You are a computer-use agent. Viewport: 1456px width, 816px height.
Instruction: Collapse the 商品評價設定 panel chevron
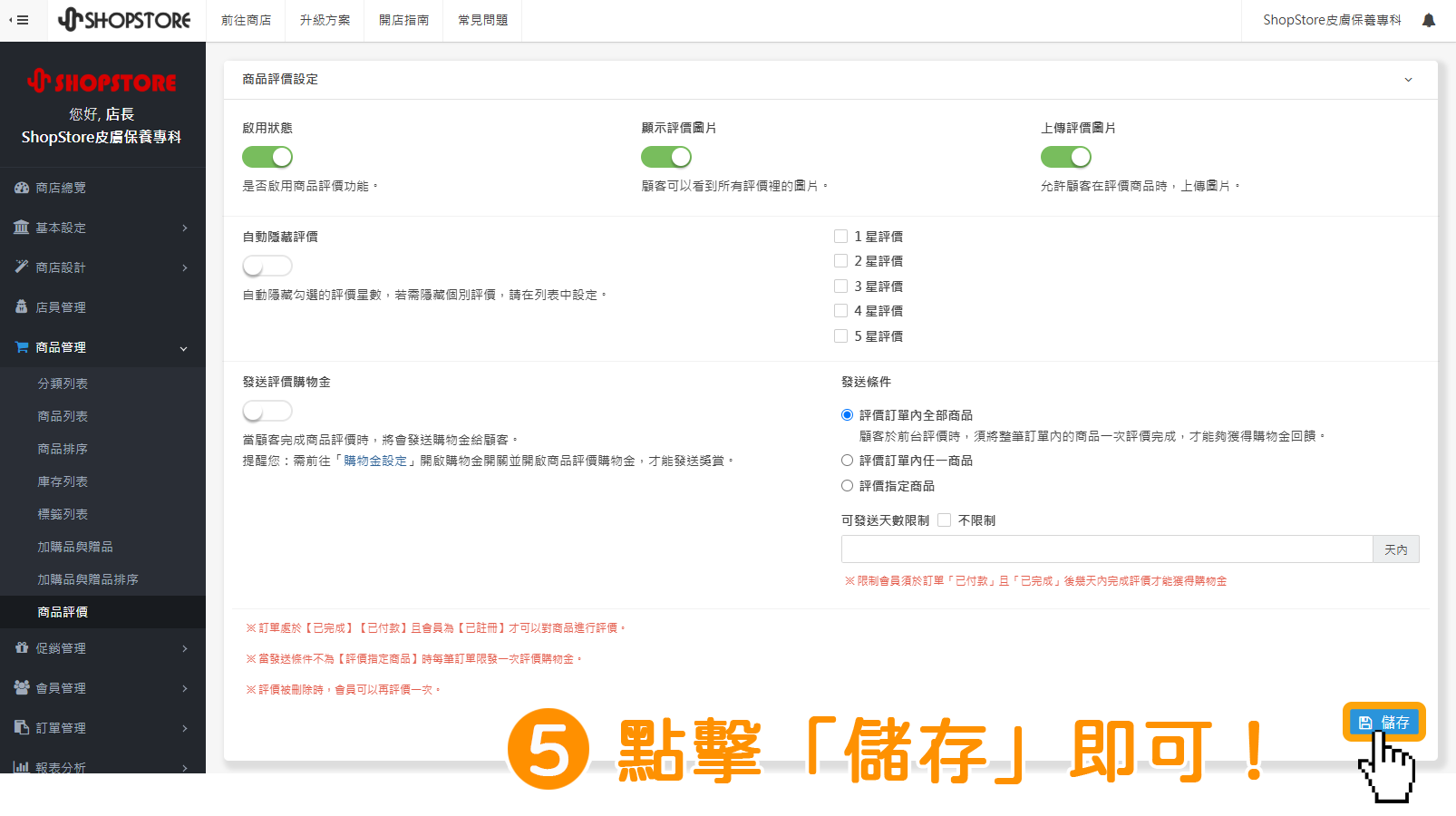(1408, 80)
